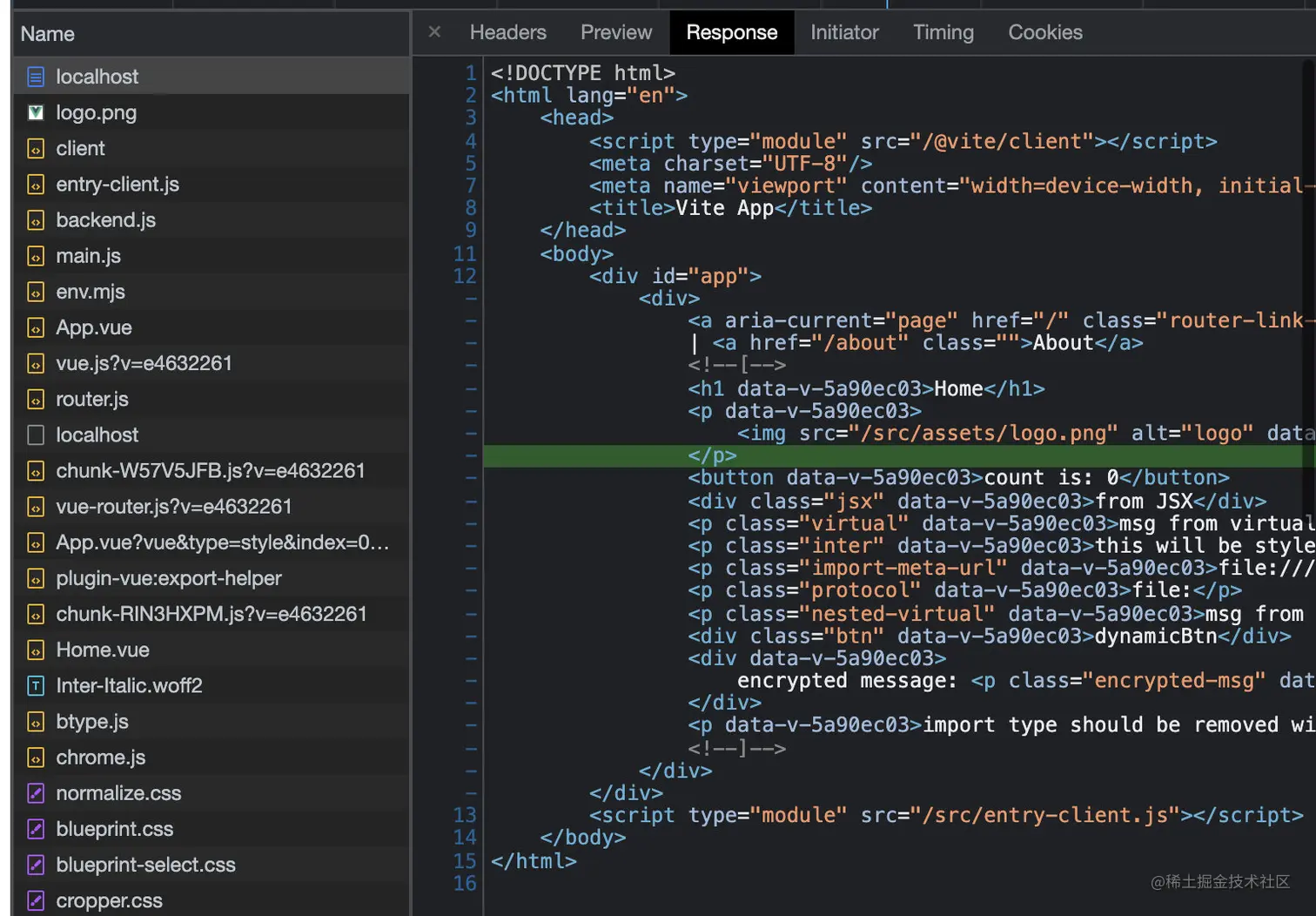Select the router.js request

[x=211, y=399]
